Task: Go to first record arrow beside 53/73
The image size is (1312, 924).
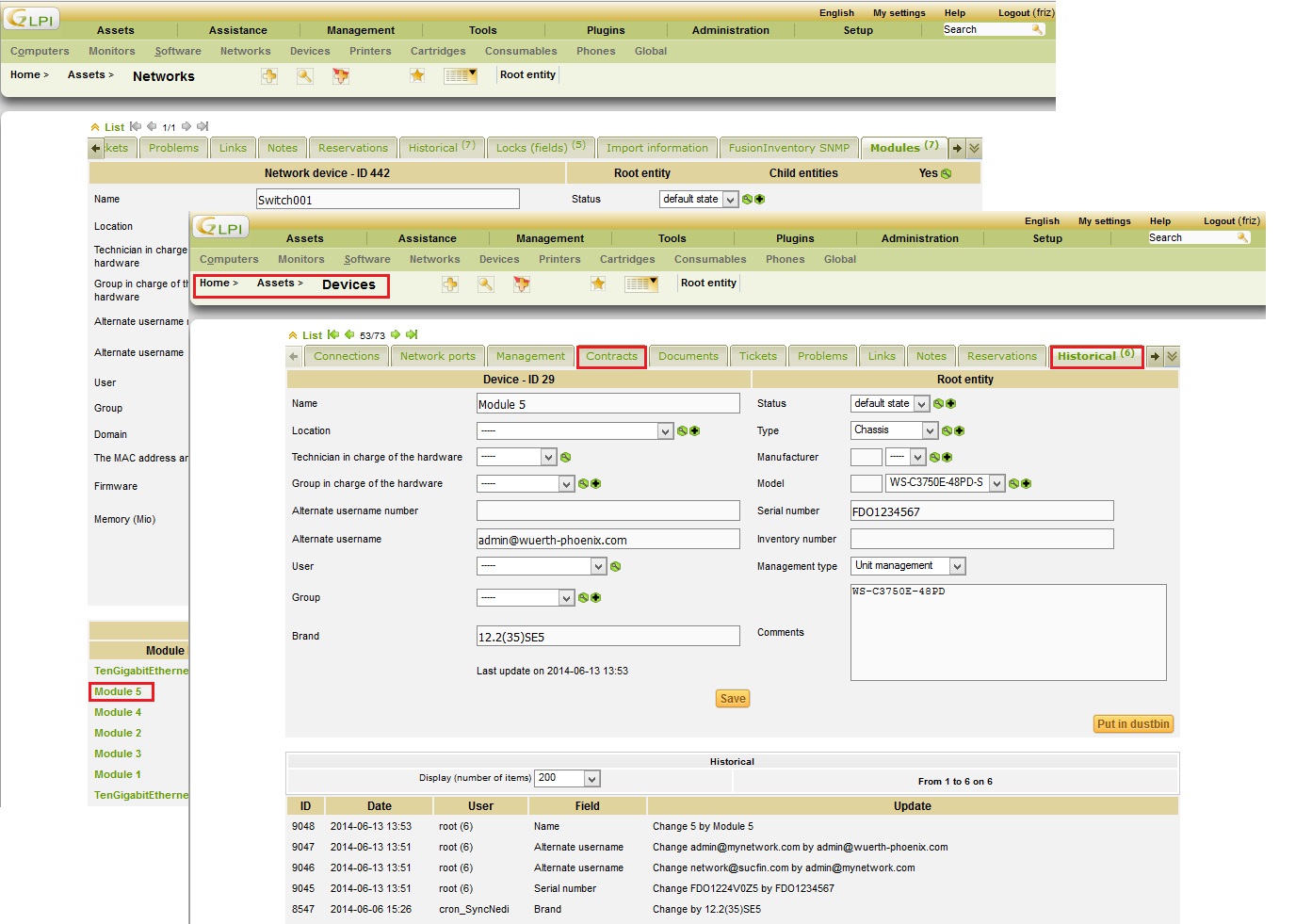Action: (333, 334)
